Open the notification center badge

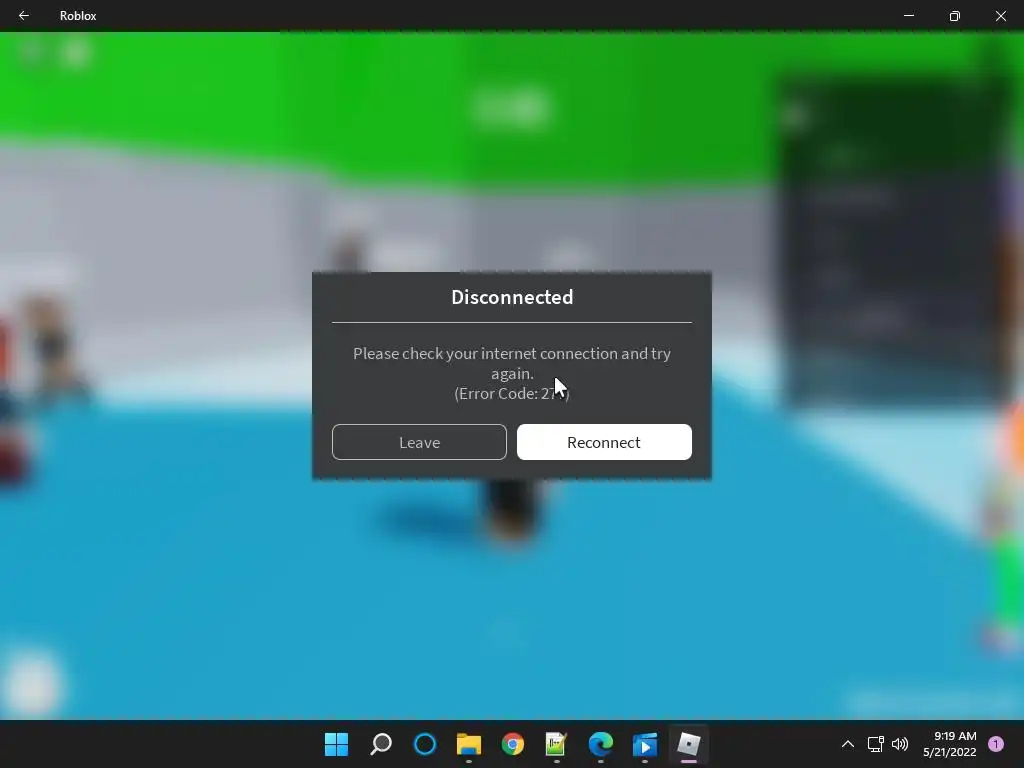click(996, 744)
